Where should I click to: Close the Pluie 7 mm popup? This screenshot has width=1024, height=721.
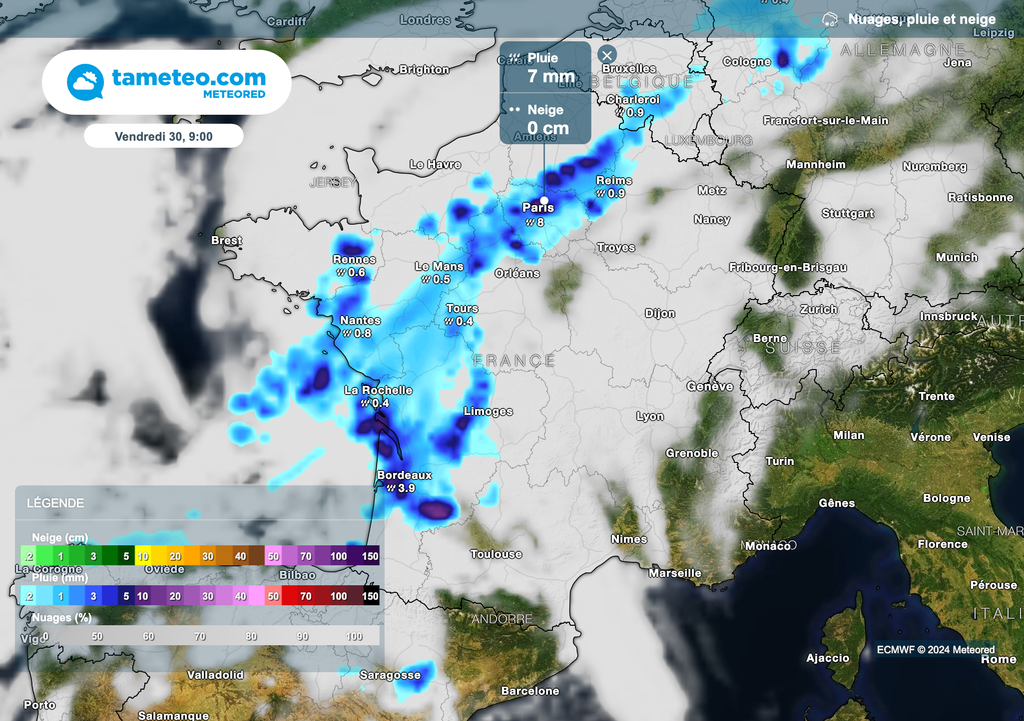606,55
